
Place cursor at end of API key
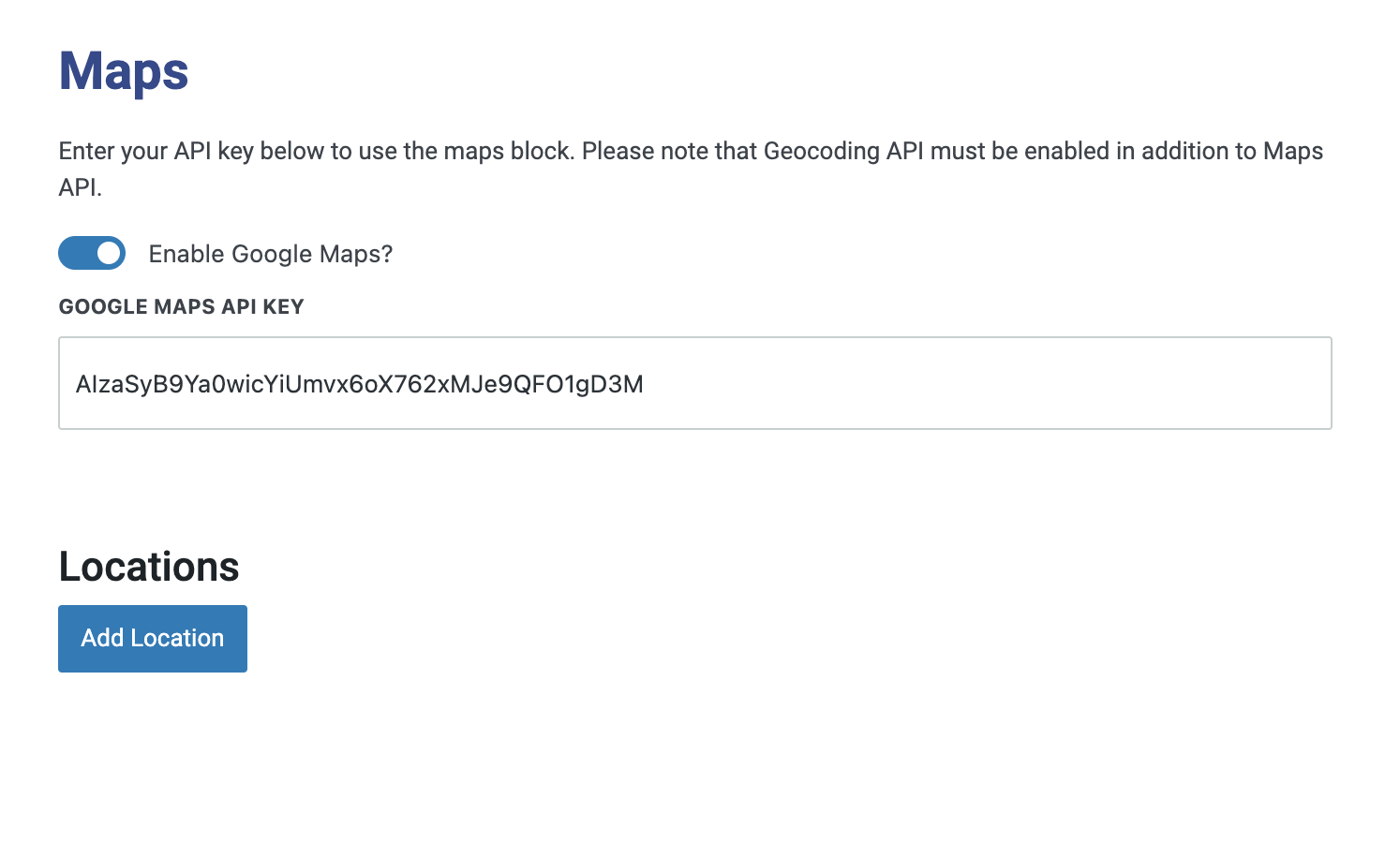point(645,384)
